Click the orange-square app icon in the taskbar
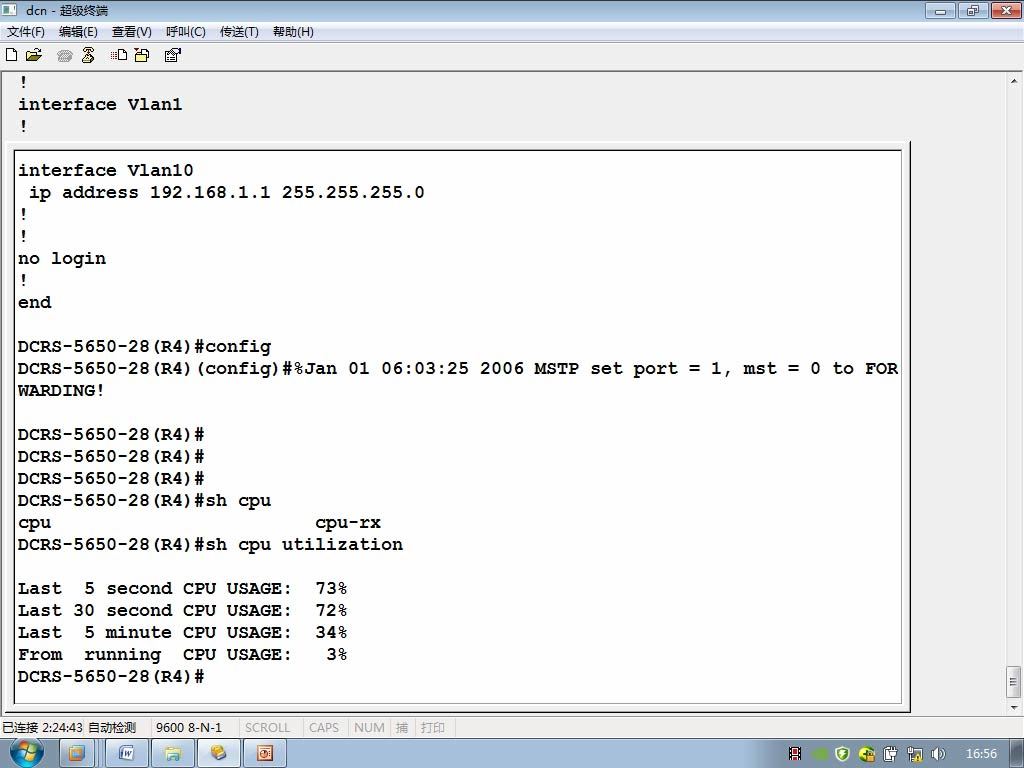The height and width of the screenshot is (768, 1024). coord(77,754)
